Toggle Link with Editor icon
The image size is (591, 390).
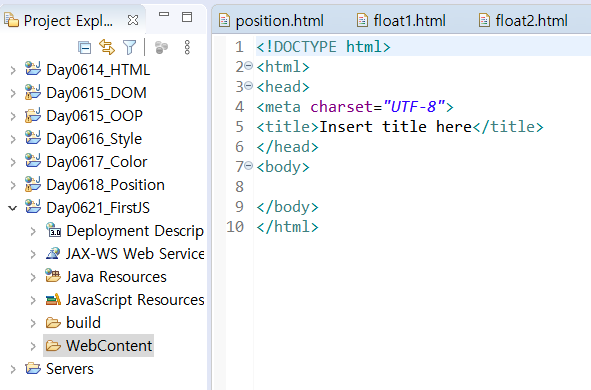click(107, 47)
